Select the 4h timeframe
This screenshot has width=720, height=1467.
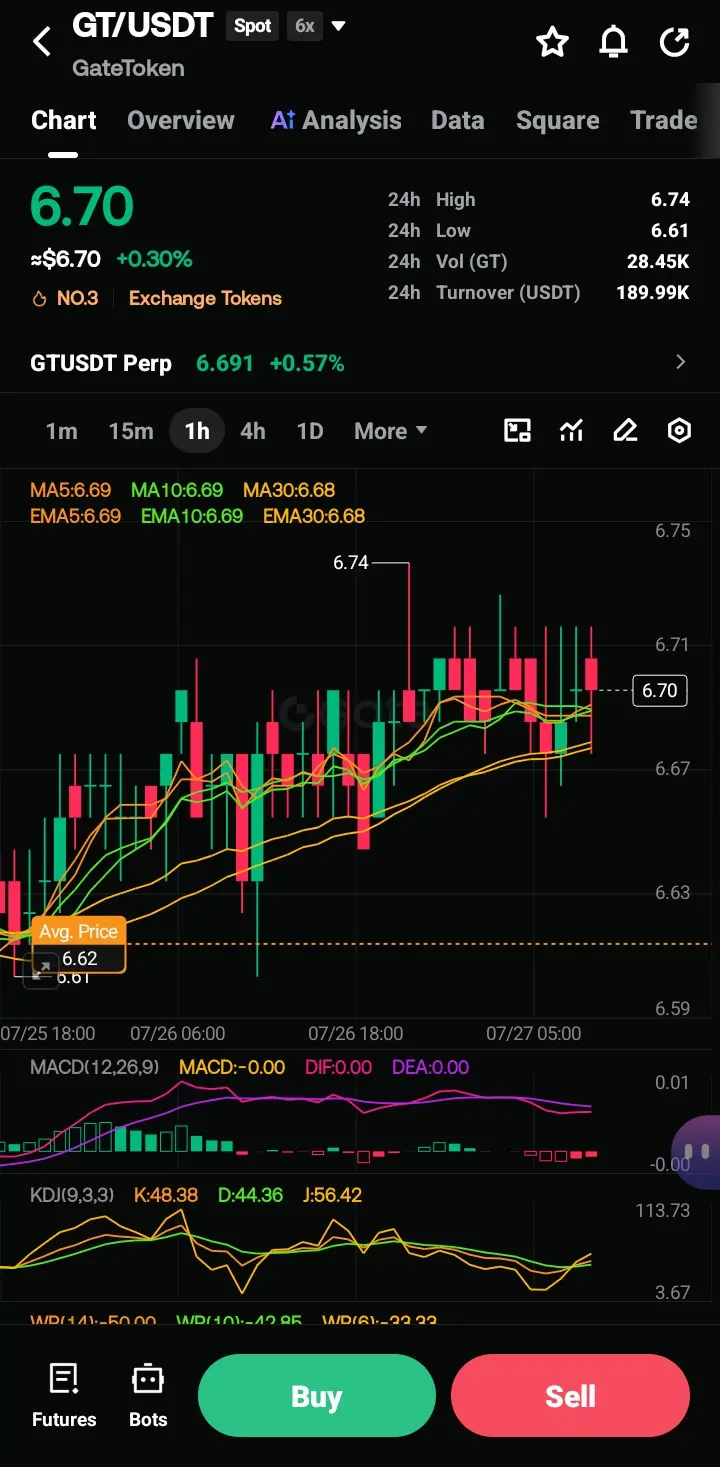(253, 431)
